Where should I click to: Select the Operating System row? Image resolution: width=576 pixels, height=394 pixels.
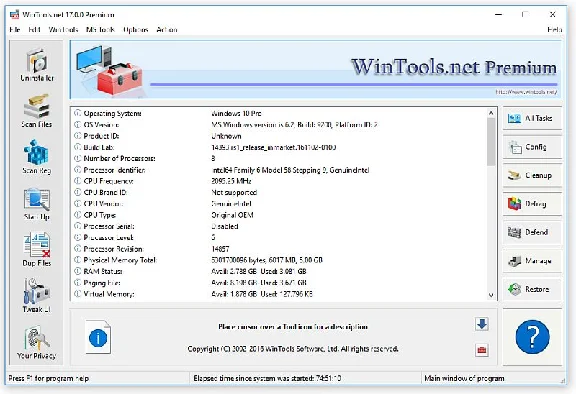point(280,113)
